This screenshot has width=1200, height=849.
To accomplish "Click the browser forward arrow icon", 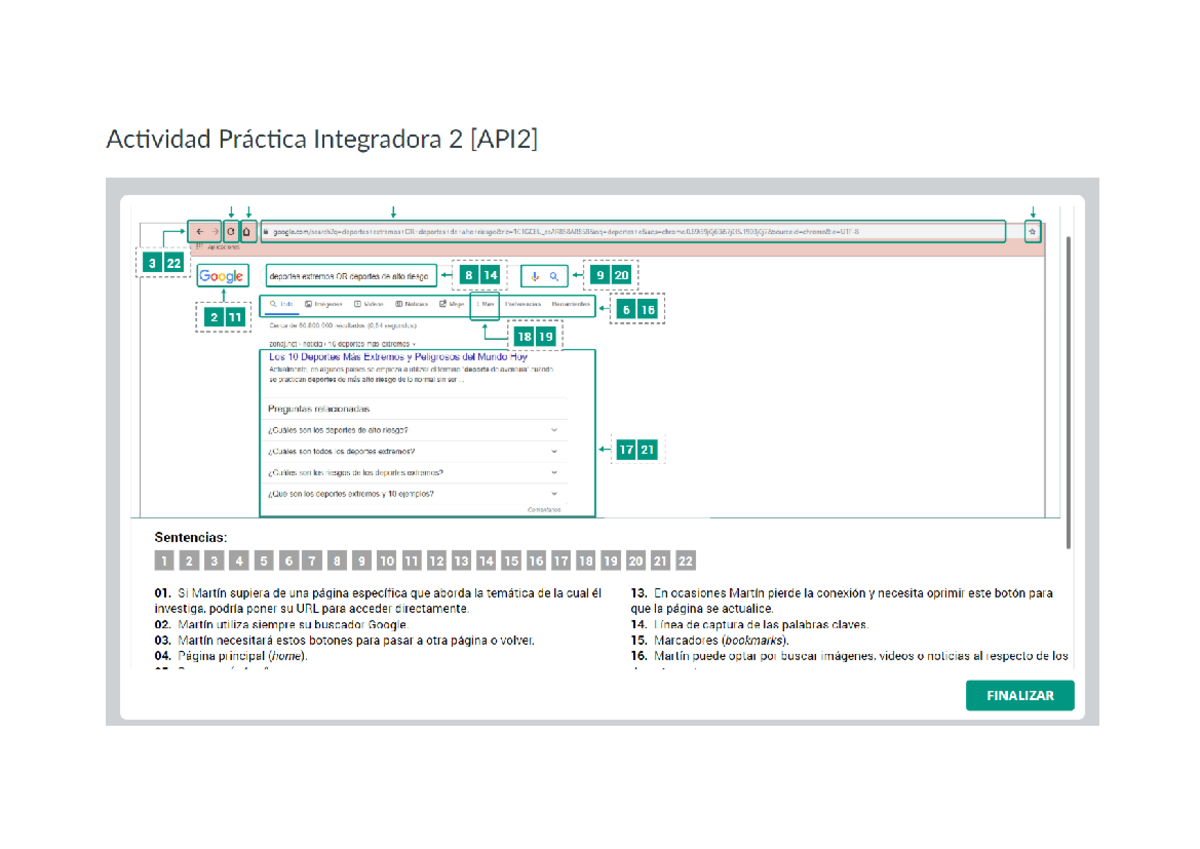I will 214,231.
